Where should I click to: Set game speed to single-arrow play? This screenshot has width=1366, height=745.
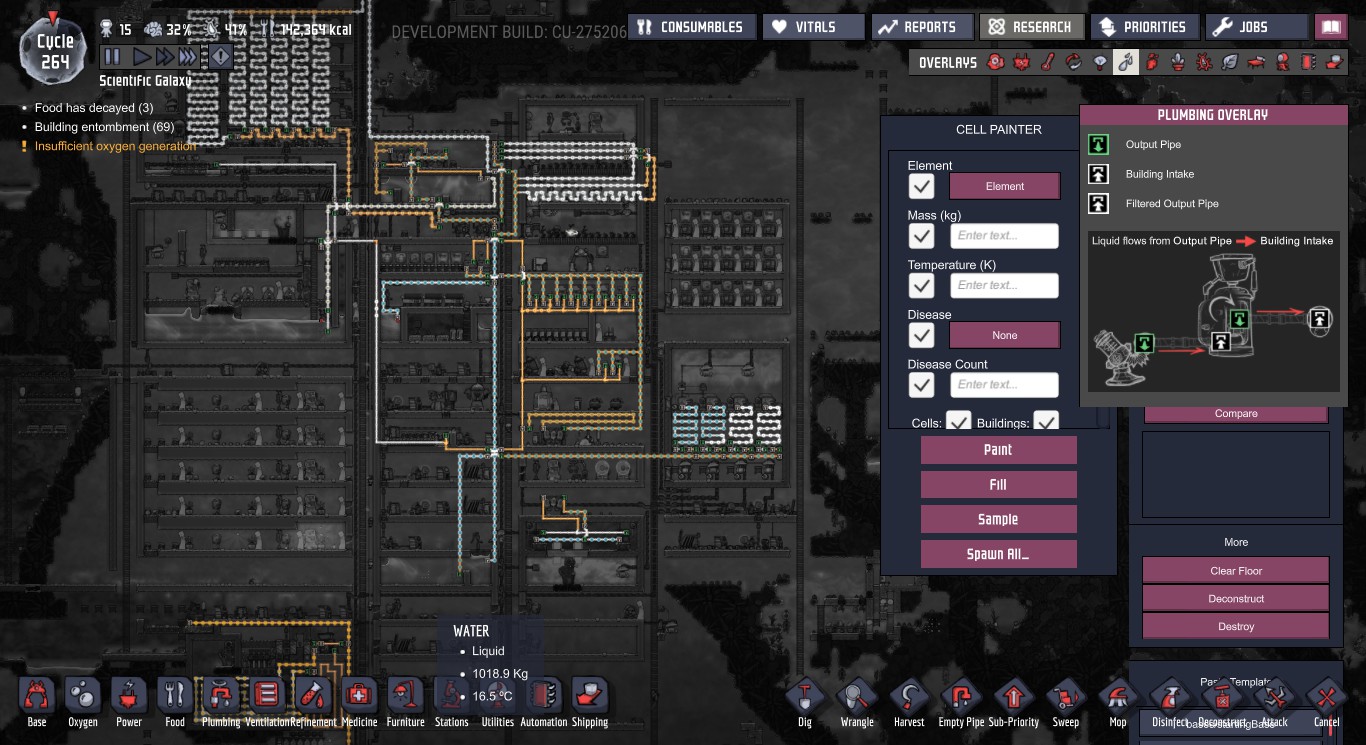coord(143,57)
